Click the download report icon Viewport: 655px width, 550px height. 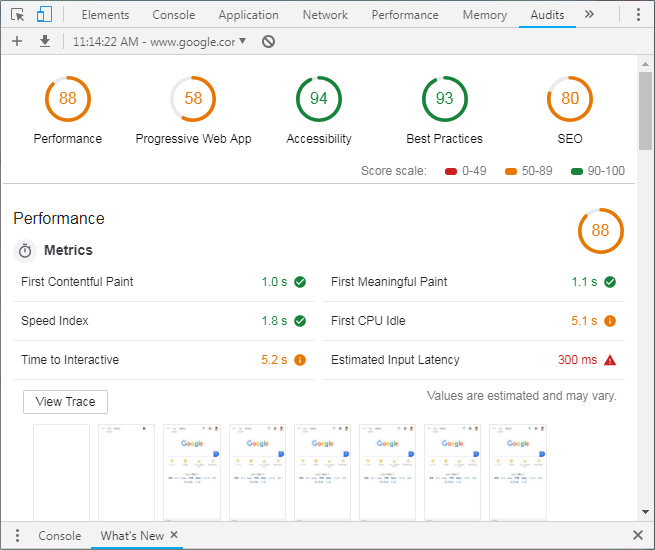[45, 41]
